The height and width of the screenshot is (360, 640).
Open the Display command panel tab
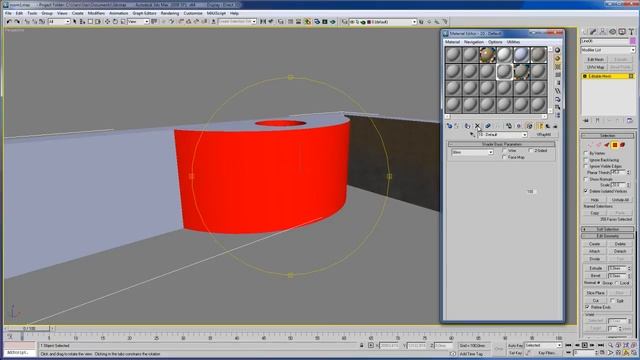[x=622, y=32]
